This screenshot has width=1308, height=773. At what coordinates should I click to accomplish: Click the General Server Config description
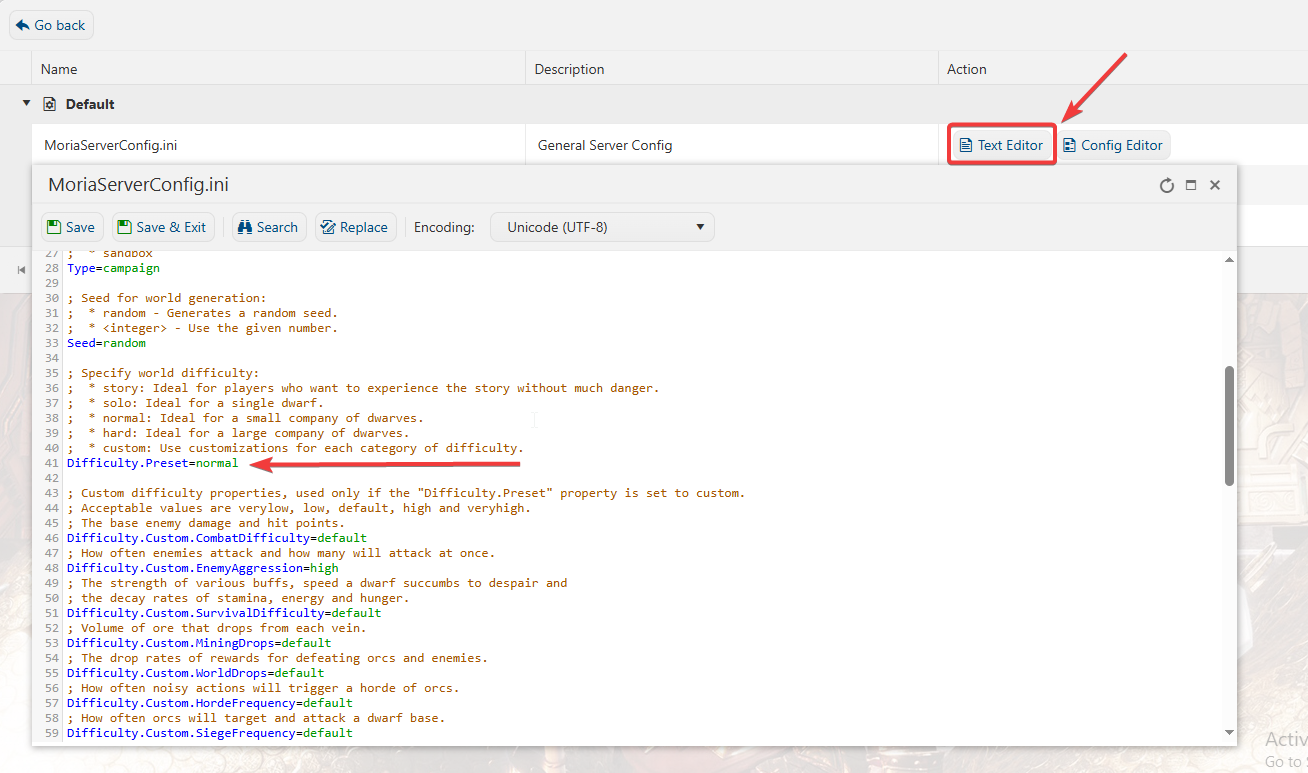point(605,145)
